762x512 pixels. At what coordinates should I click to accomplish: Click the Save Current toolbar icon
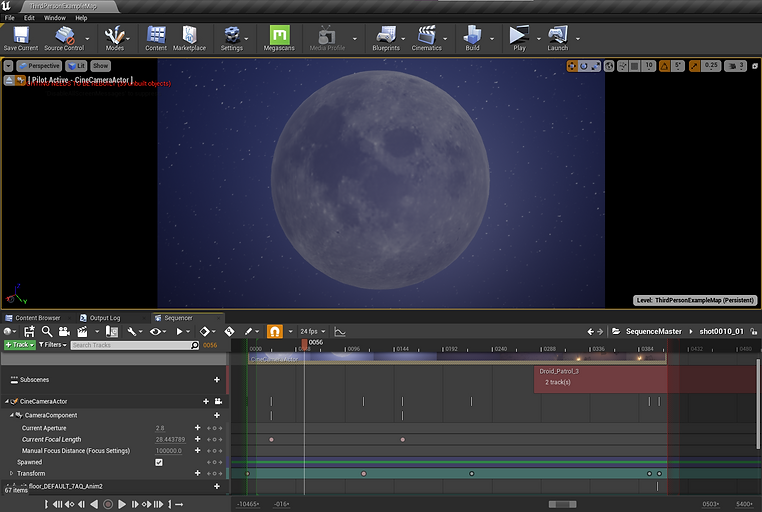[20, 36]
